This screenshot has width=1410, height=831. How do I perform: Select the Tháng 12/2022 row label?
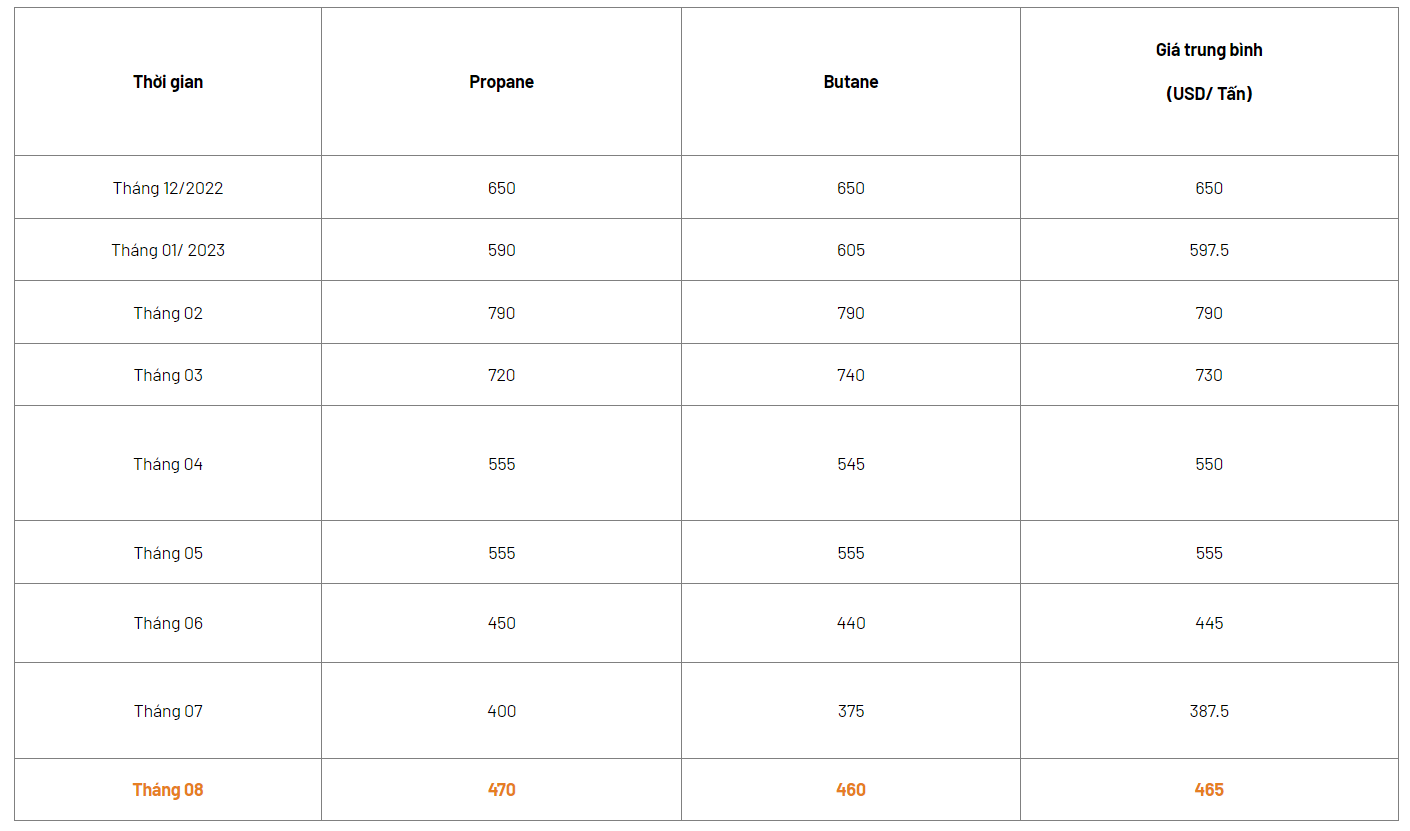pyautogui.click(x=168, y=188)
